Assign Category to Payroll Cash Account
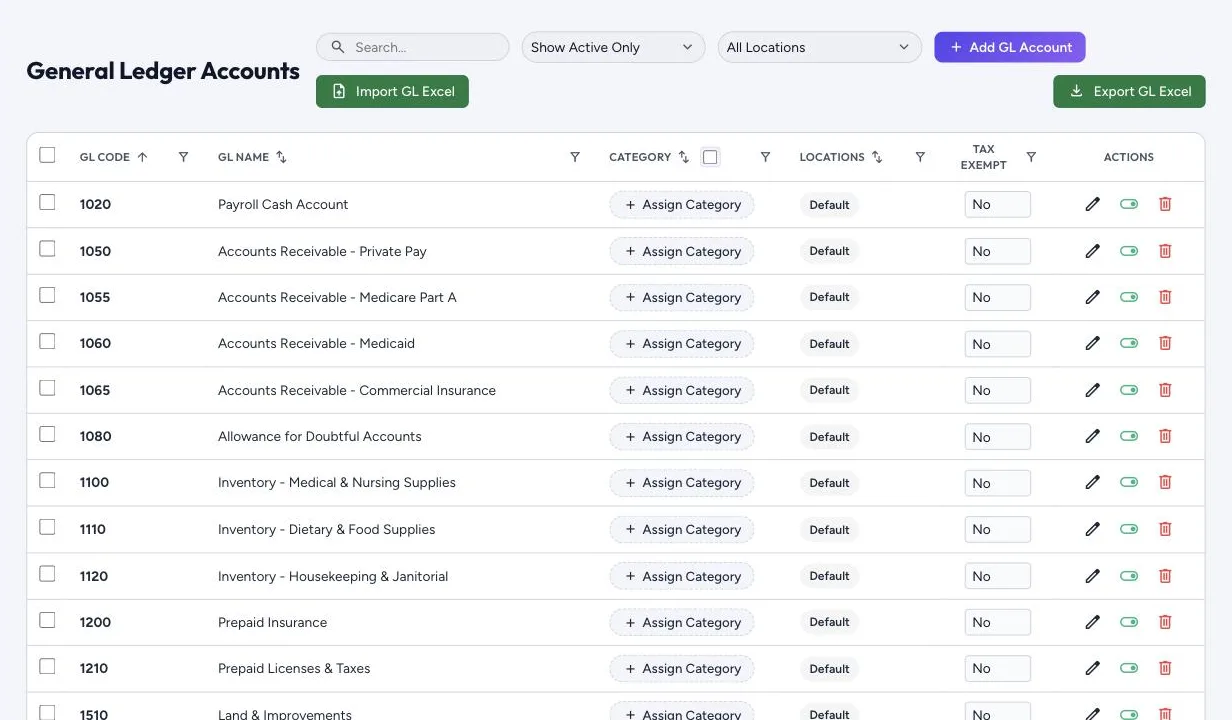Viewport: 1232px width, 720px height. 682,204
